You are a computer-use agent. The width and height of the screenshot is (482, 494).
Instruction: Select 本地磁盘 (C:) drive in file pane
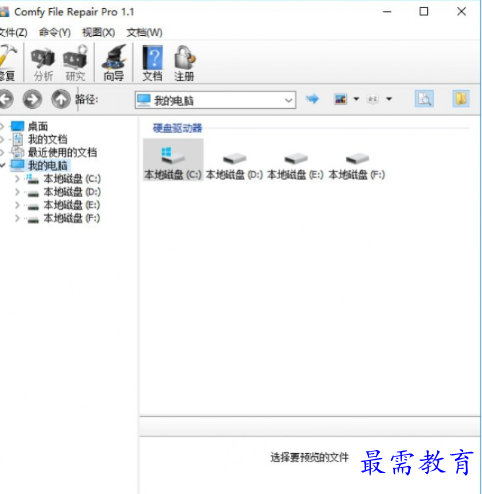pos(173,160)
